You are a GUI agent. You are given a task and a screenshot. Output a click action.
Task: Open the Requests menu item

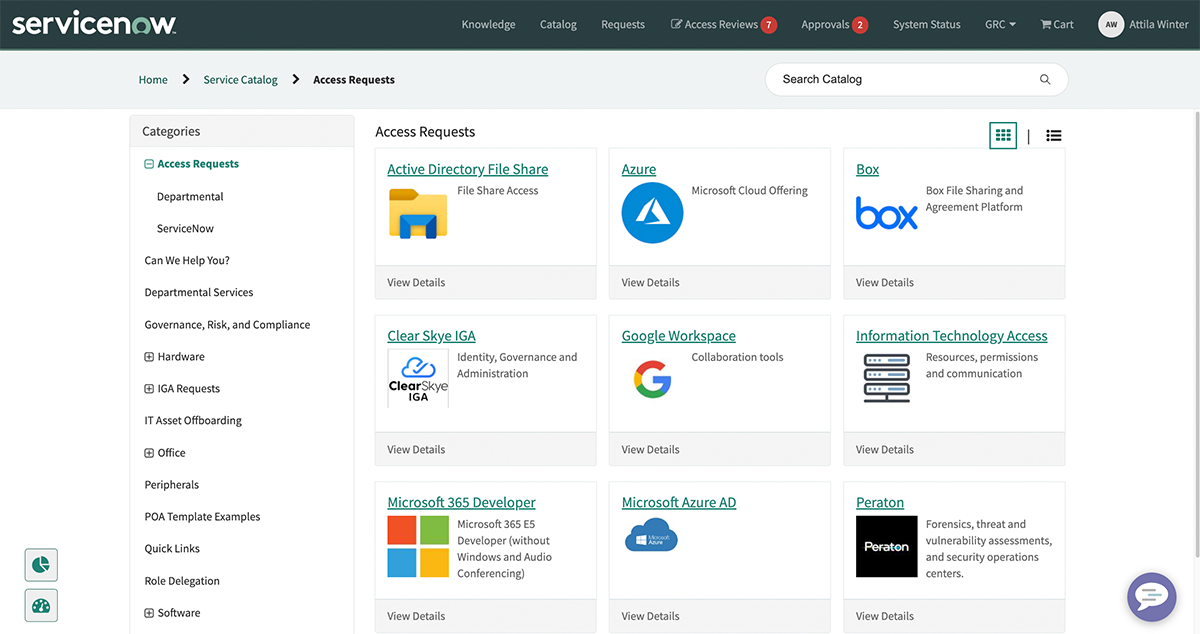tap(623, 24)
